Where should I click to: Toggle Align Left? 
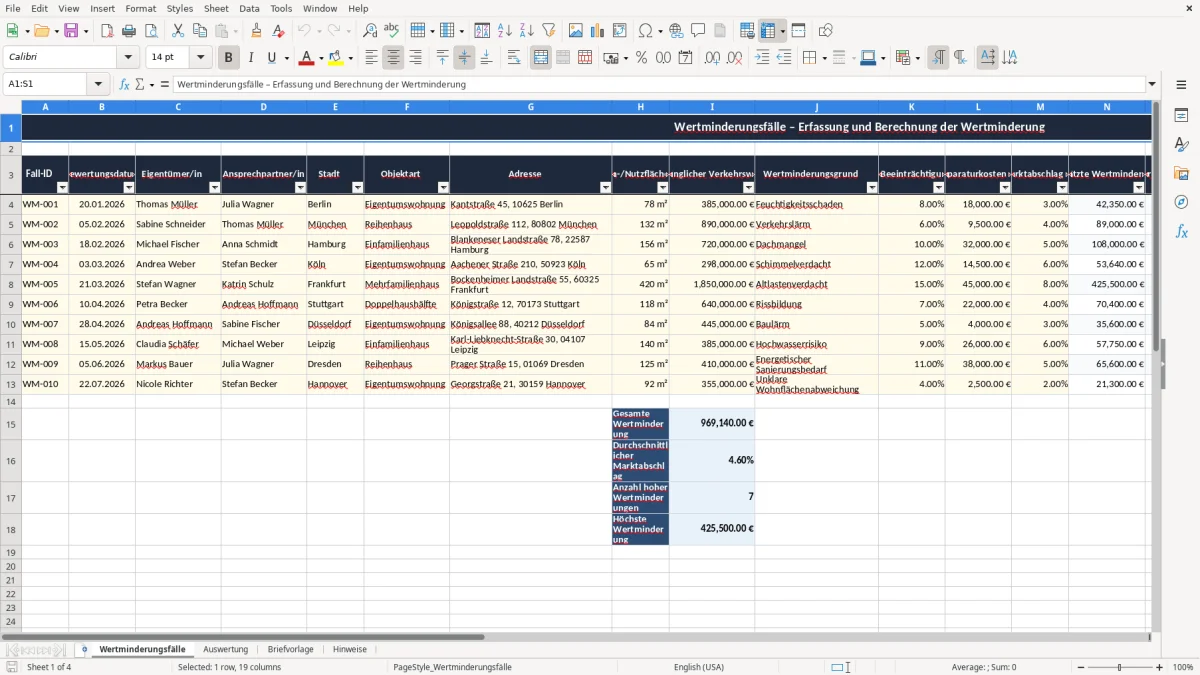(x=372, y=58)
